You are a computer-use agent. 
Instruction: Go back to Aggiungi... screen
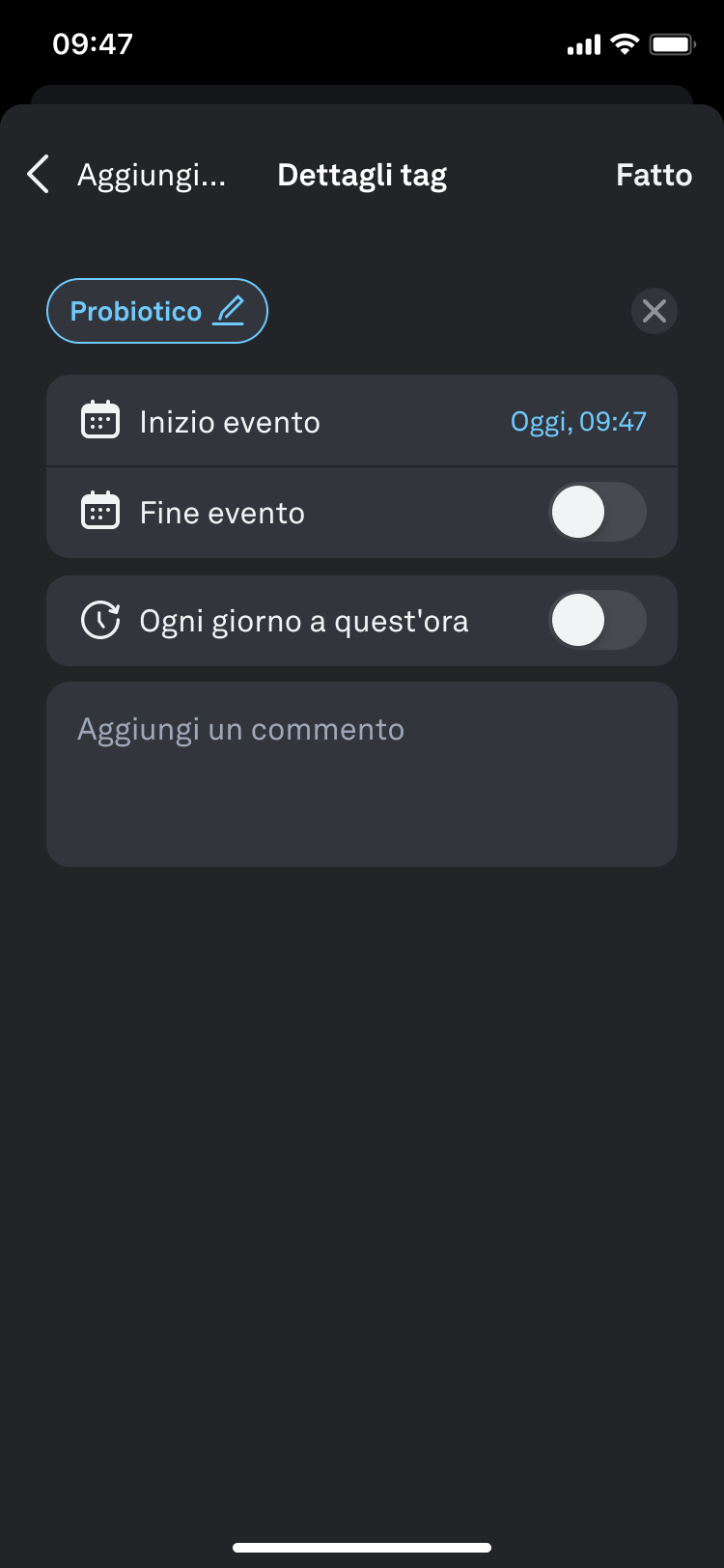pos(152,175)
